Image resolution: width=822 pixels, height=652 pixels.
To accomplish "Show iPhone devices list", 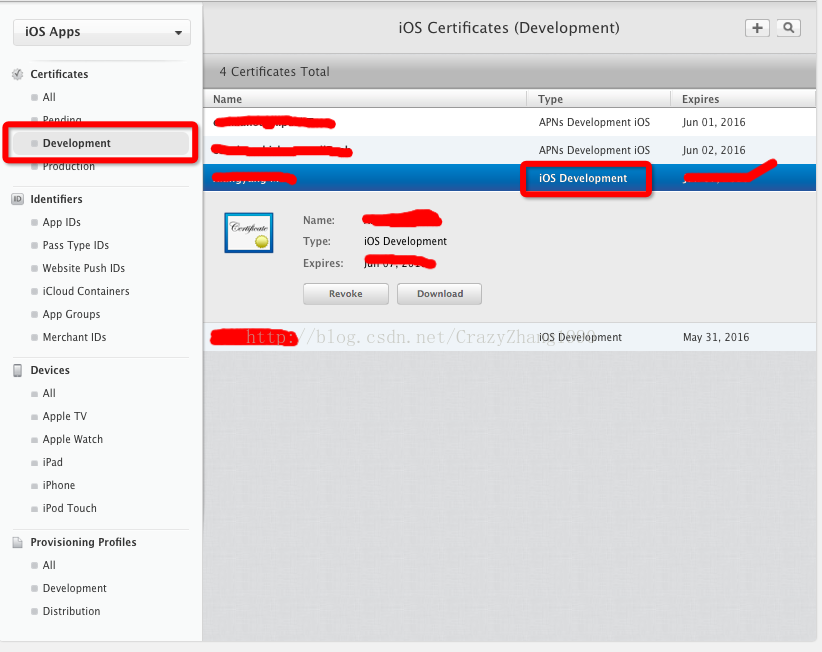I will 58,485.
